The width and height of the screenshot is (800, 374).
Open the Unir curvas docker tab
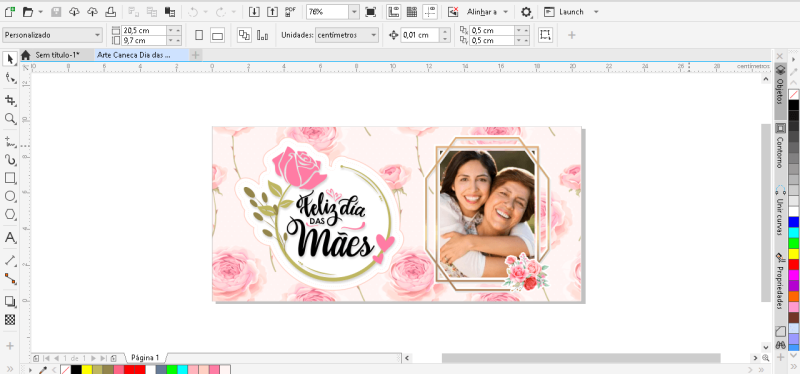click(780, 211)
